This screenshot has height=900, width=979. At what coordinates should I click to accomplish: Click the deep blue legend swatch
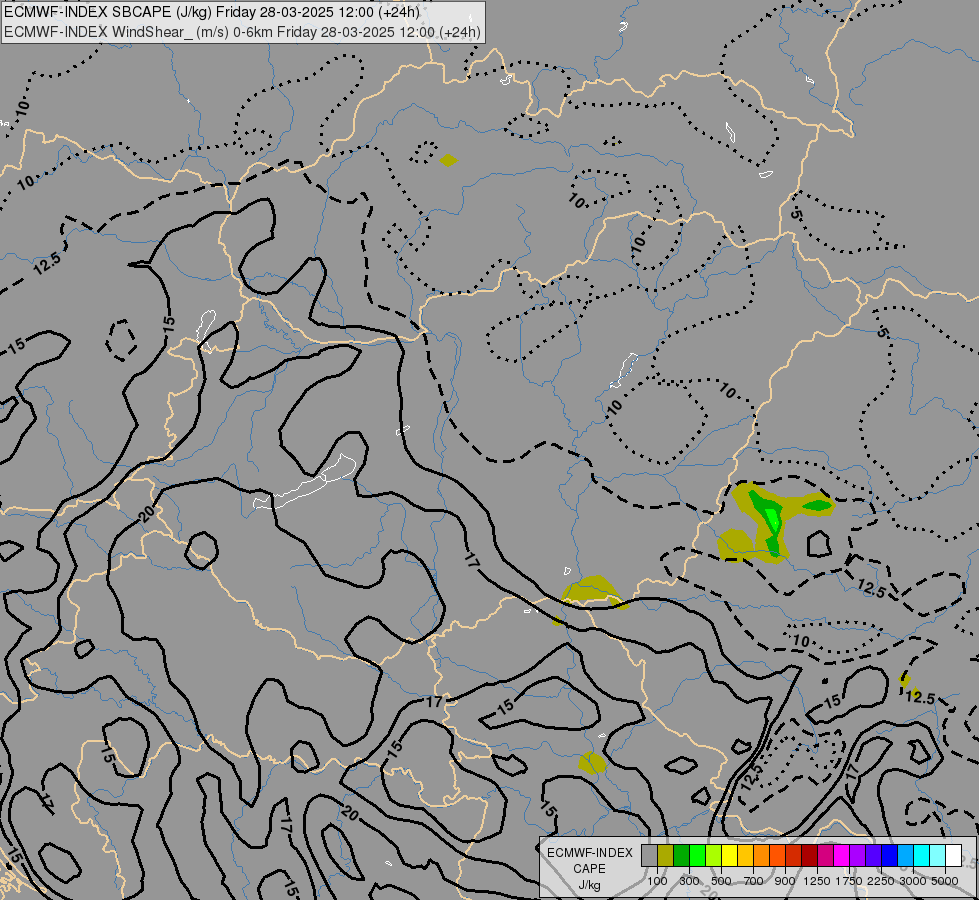tap(889, 855)
